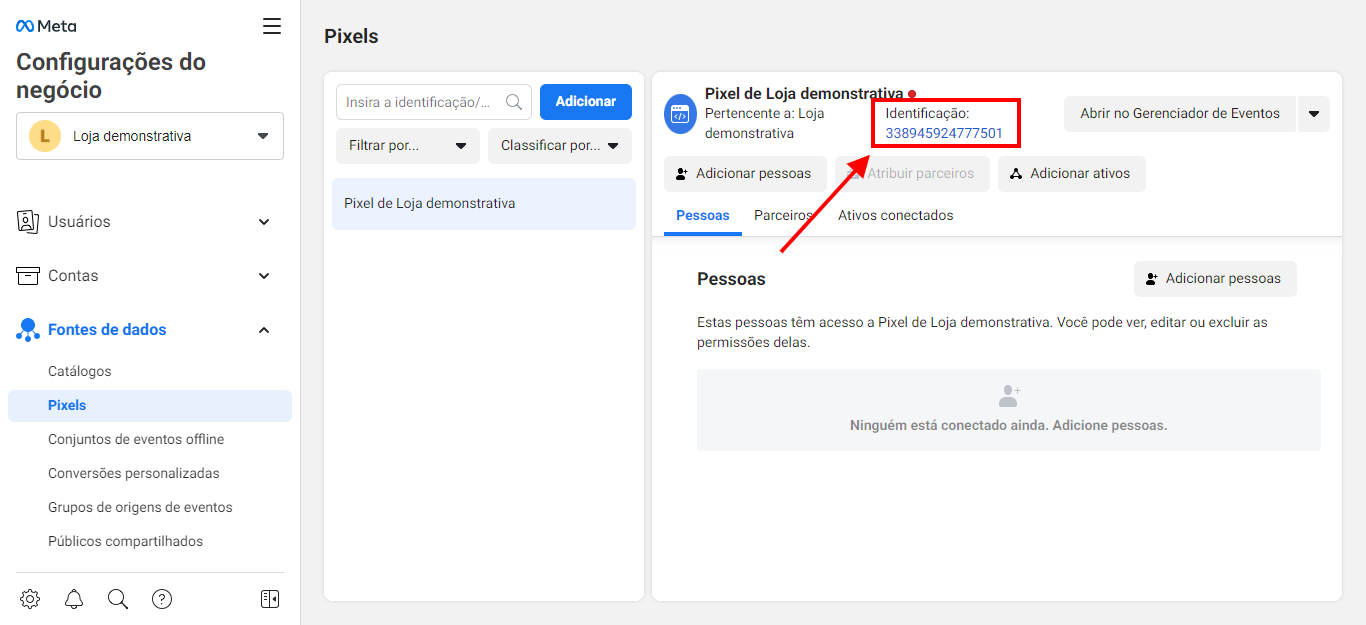Click Abrir no Gerenciador de Eventos
Screen dimensions: 1366x625
(1180, 114)
